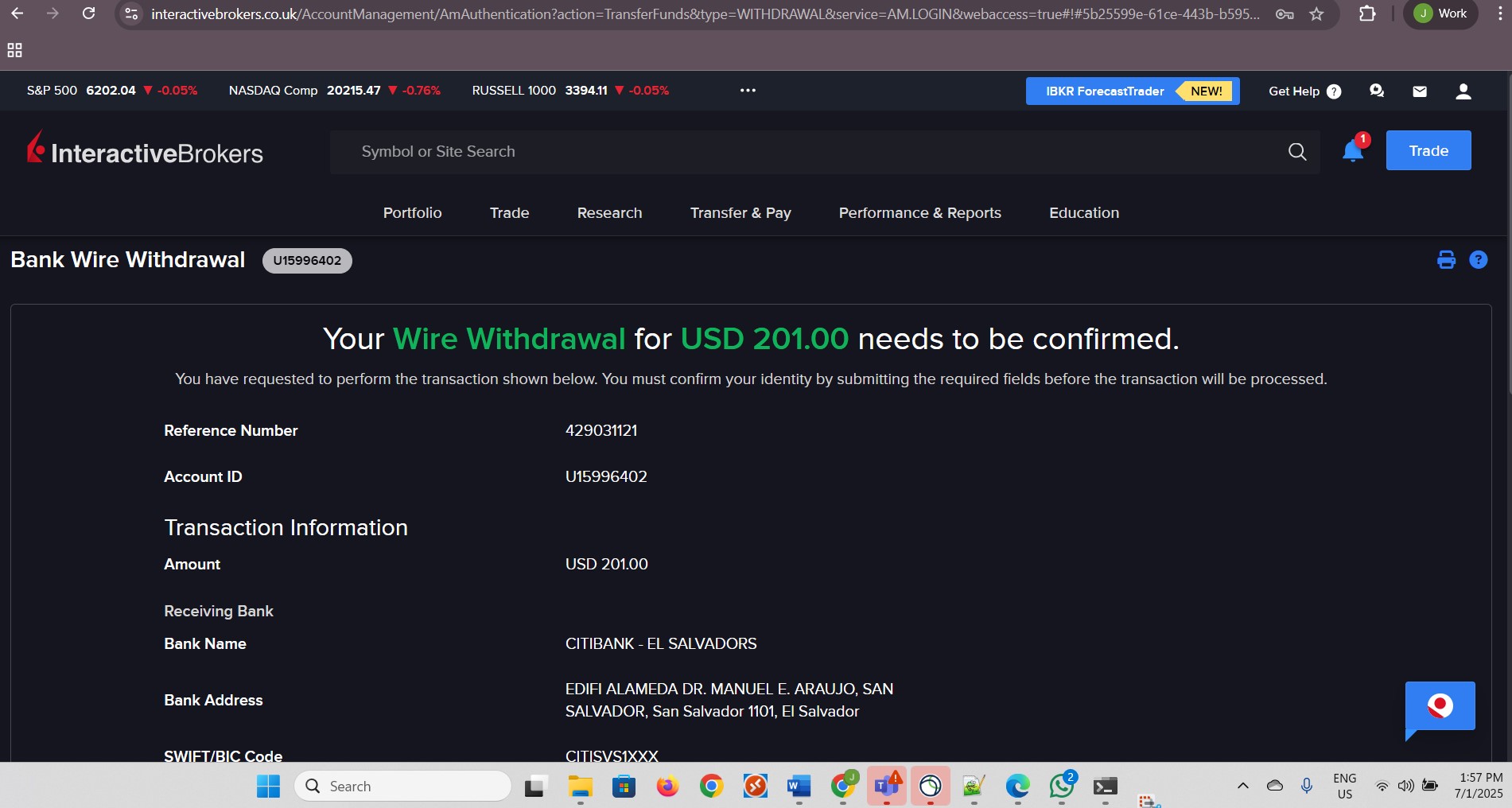The width and height of the screenshot is (1512, 808).
Task: Open the message center envelope icon
Action: (1420, 91)
